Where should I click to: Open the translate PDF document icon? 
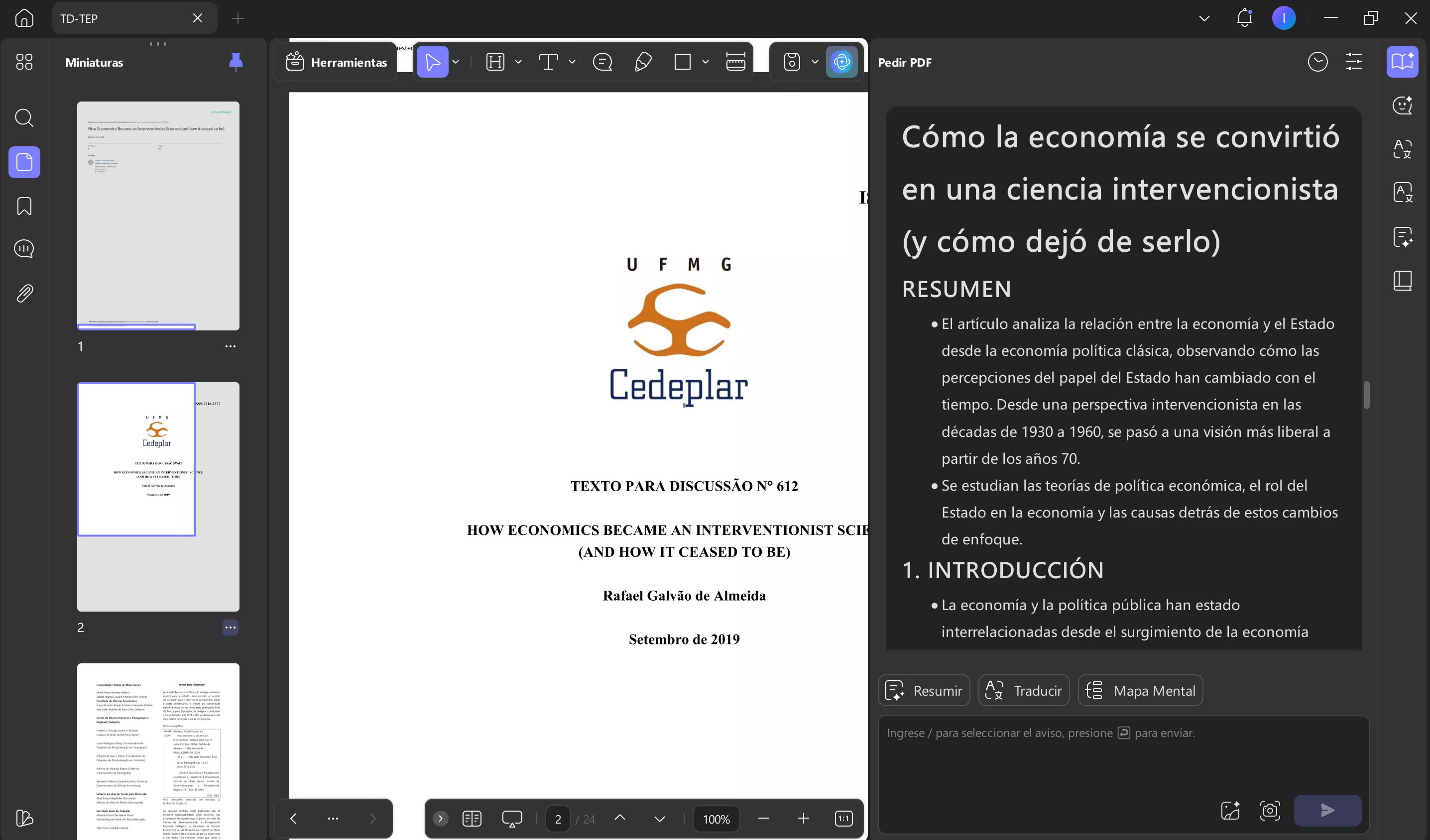[x=1402, y=193]
